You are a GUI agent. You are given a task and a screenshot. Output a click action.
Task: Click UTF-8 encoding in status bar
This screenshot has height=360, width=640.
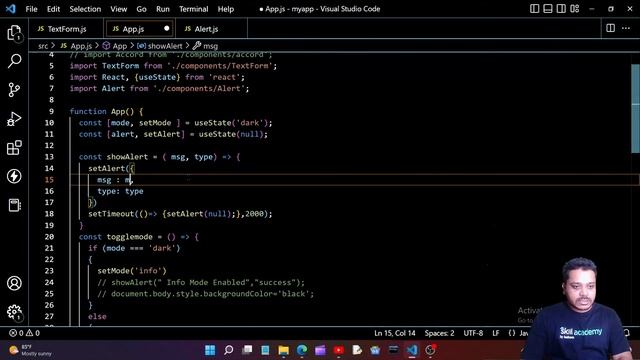pyautogui.click(x=473, y=333)
